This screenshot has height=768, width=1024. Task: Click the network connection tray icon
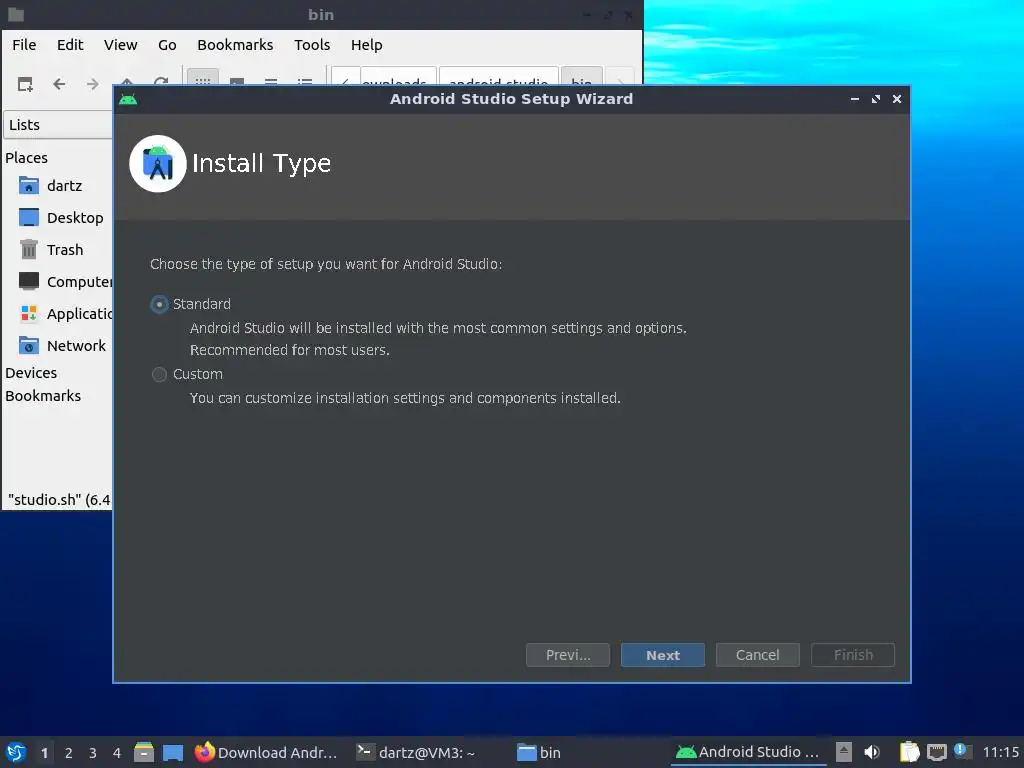coord(936,752)
